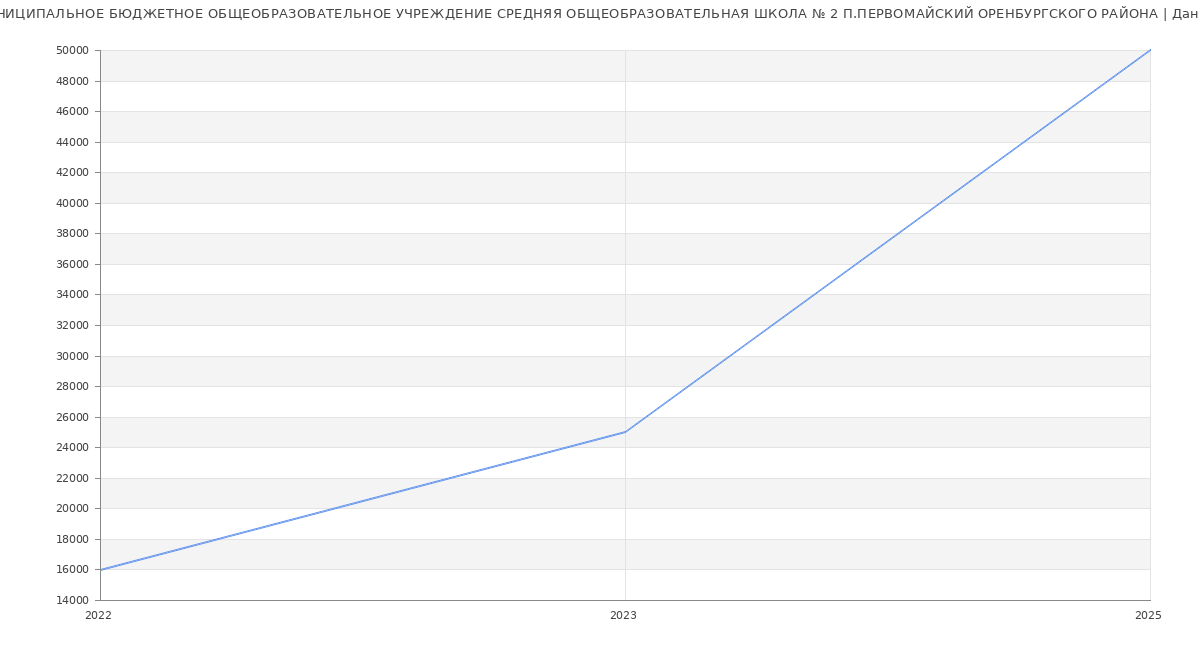The image size is (1200, 650).
Task: Click the 18000 y-axis label
Action: (72, 540)
